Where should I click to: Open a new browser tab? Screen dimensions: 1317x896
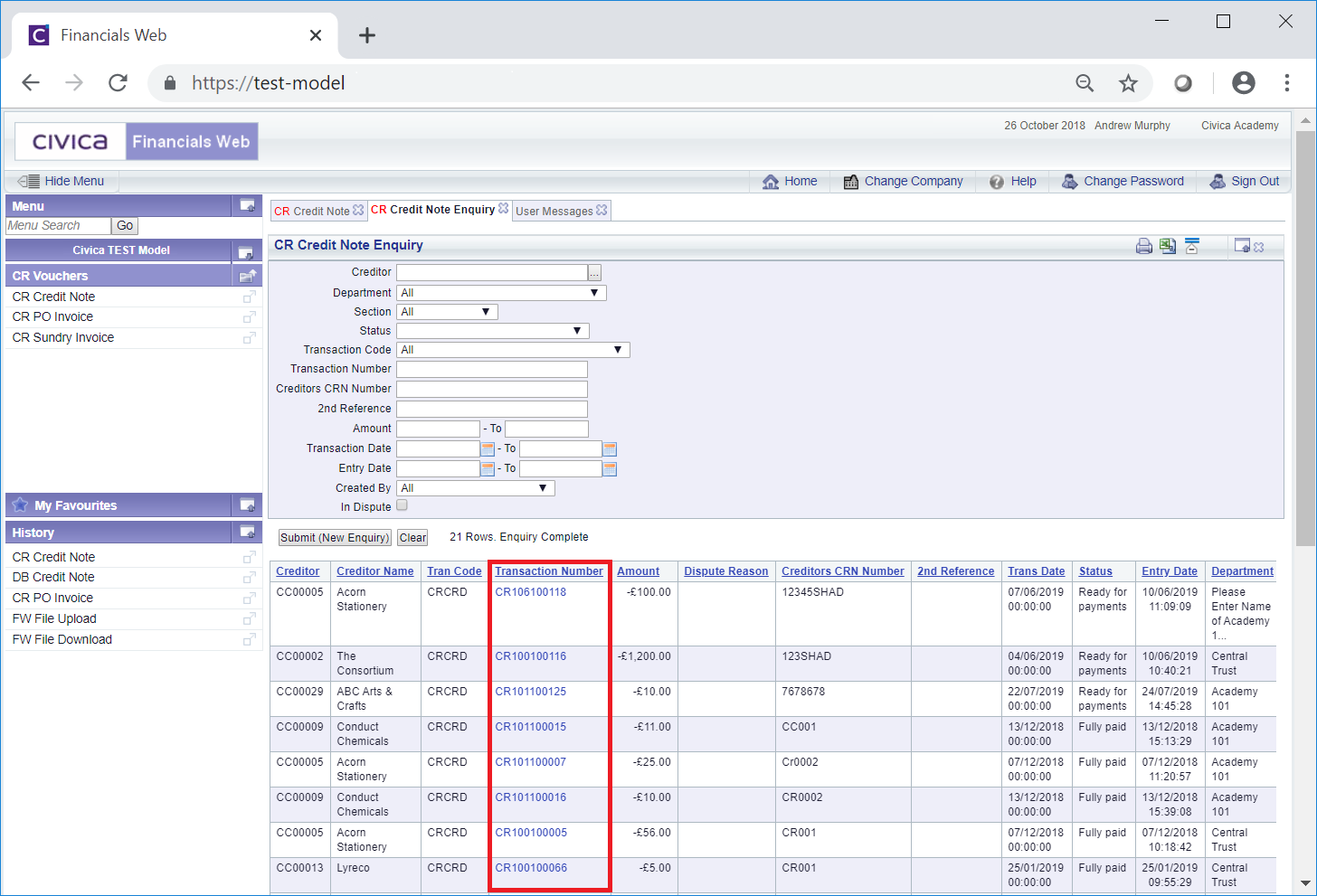[x=366, y=35]
